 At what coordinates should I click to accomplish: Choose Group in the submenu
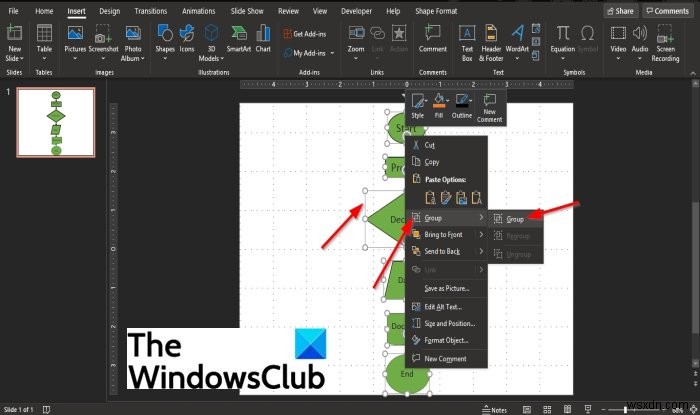pos(516,219)
